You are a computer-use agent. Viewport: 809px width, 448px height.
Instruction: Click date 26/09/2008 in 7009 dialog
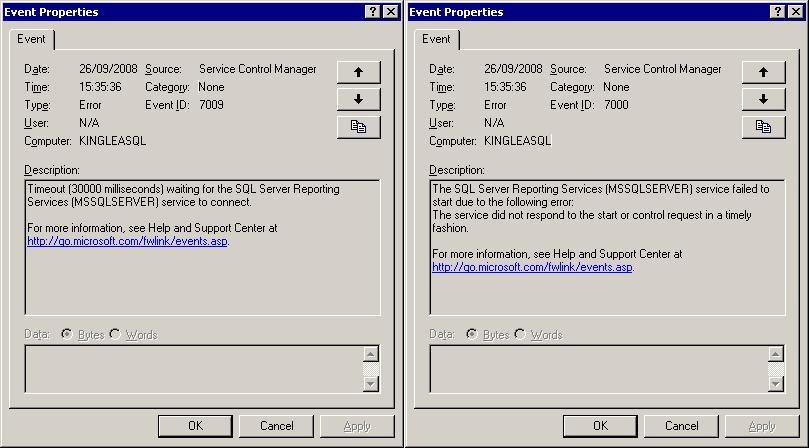(x=108, y=69)
